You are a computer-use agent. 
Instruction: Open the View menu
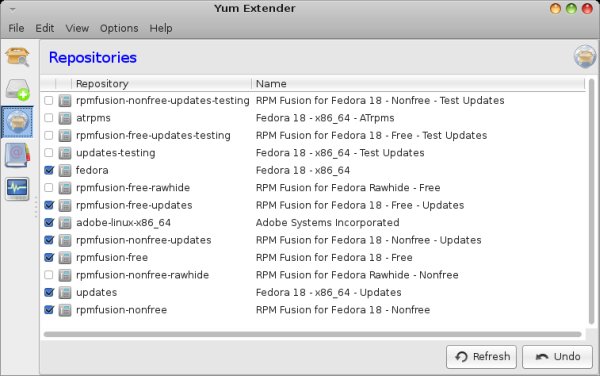[77, 28]
